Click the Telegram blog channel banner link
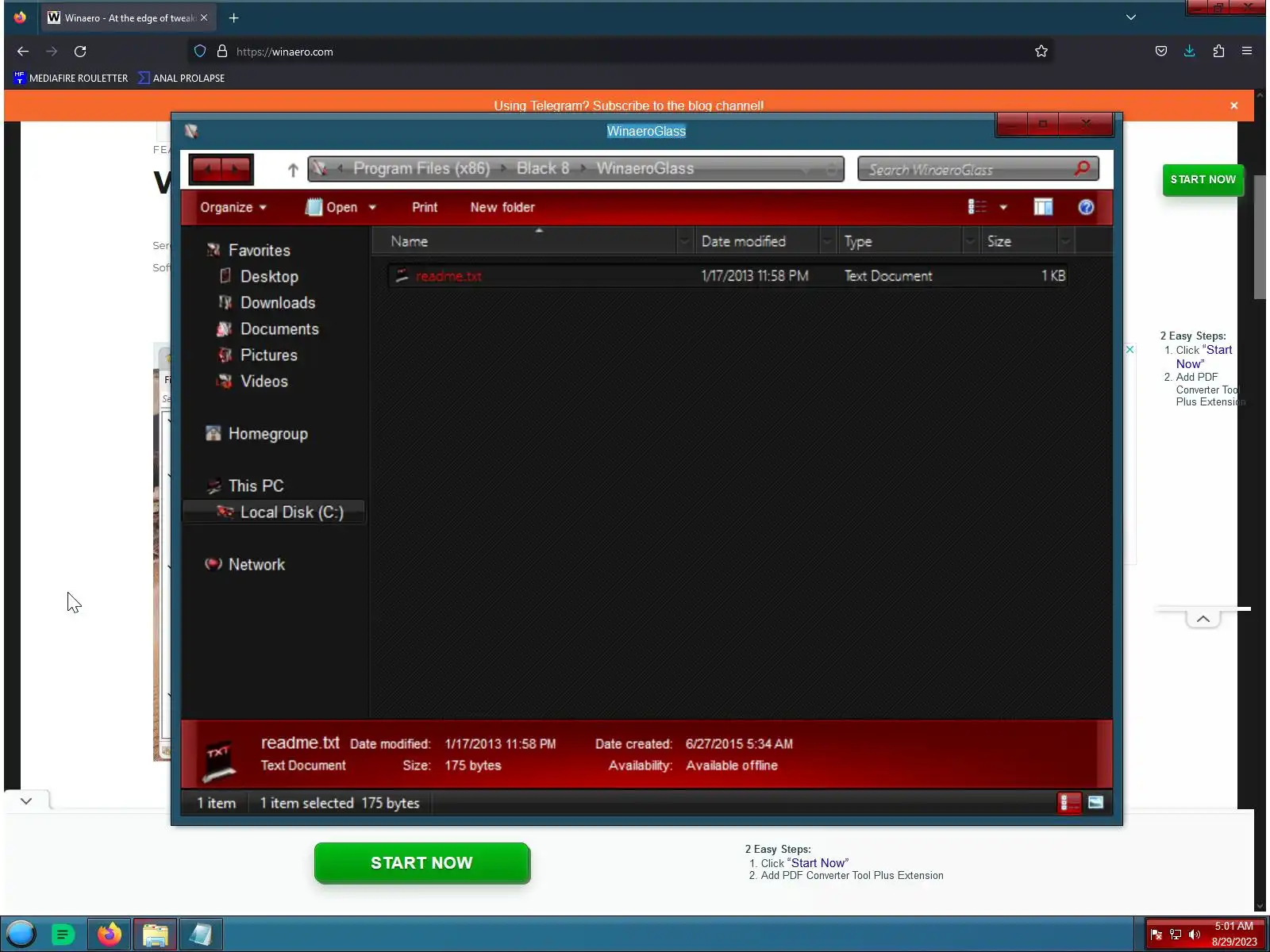Viewport: 1270px width, 952px height. click(x=629, y=106)
